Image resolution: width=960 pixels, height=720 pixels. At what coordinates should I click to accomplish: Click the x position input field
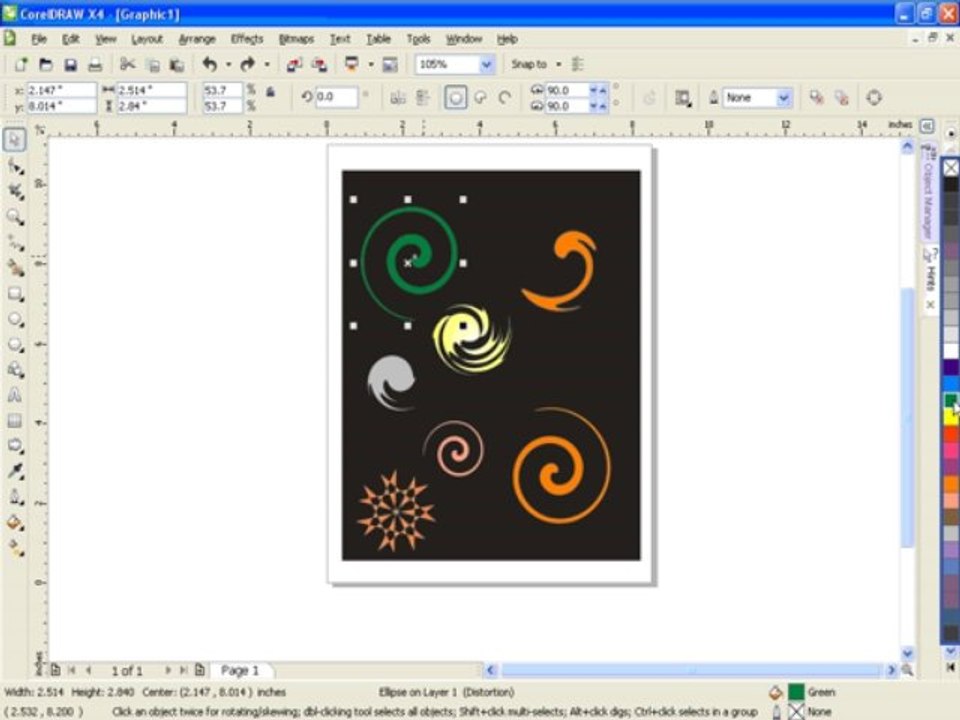tap(61, 91)
